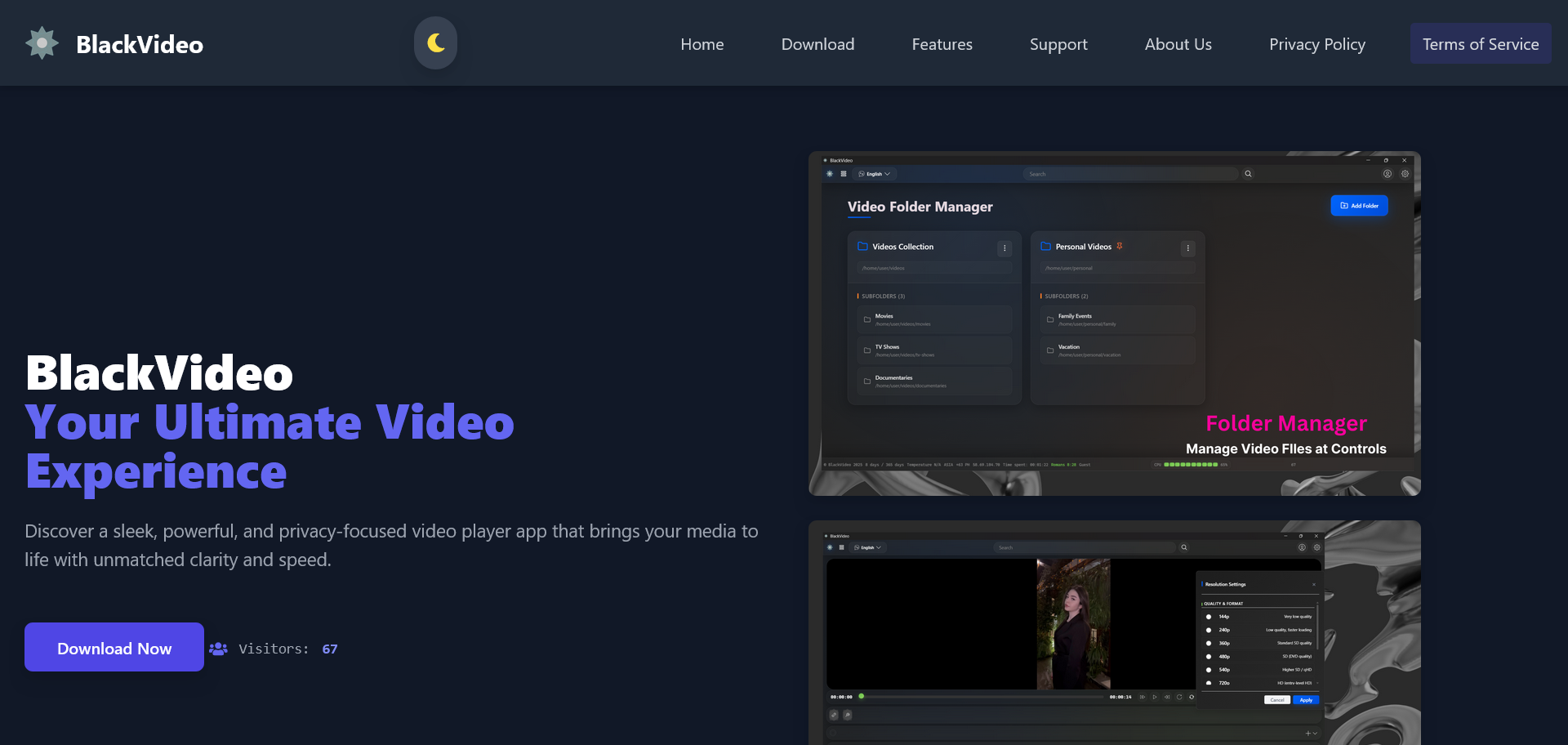Click Cancel in the Resolution Settings dialog
The image size is (1568, 745).
click(x=1277, y=700)
